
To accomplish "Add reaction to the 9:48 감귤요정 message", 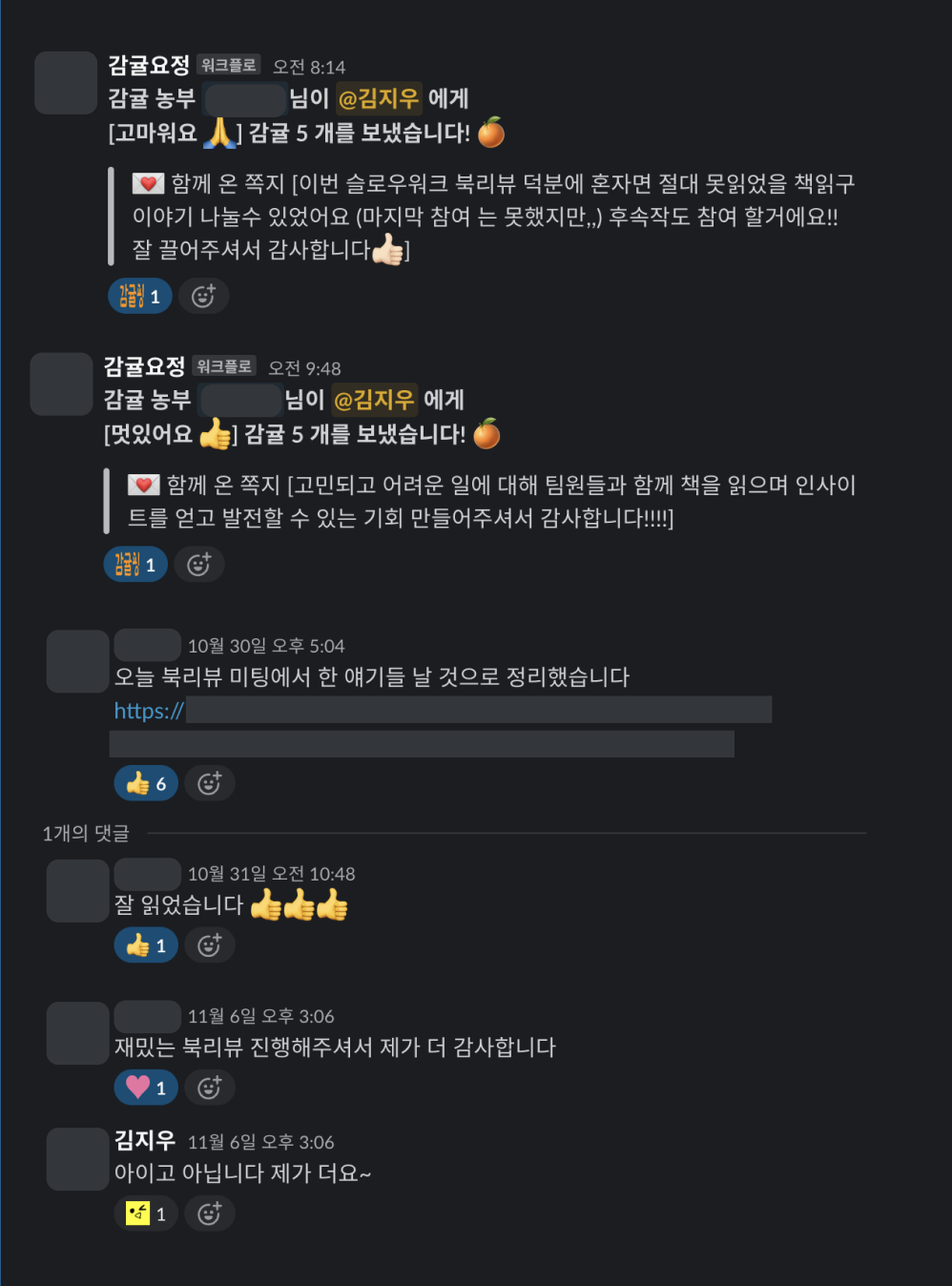I will [x=199, y=565].
